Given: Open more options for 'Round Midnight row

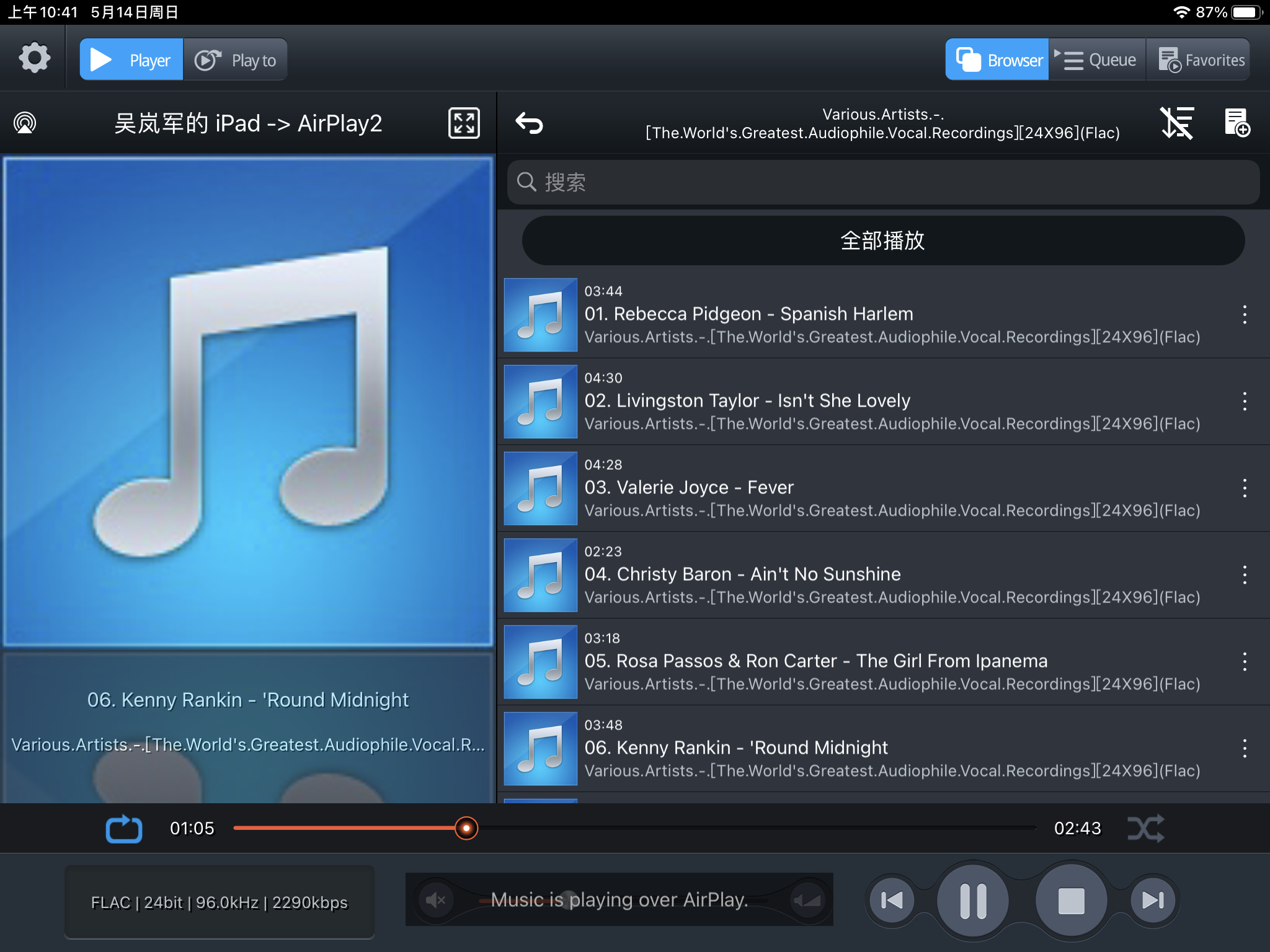Looking at the screenshot, I should click(1244, 749).
